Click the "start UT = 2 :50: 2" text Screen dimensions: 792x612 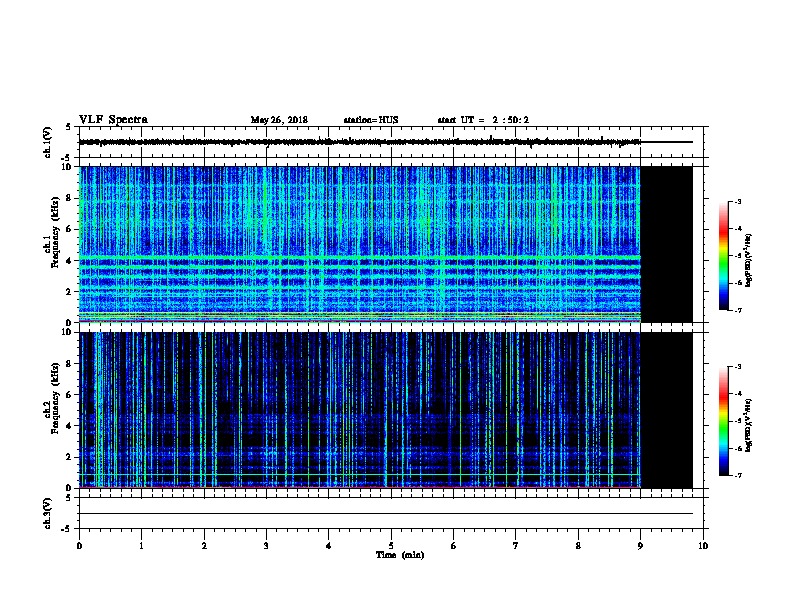pos(483,120)
